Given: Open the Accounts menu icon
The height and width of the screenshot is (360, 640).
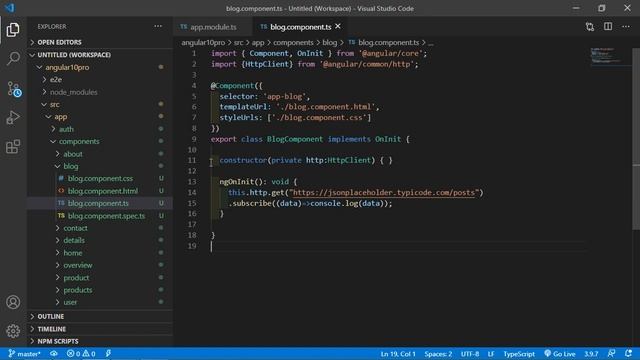Looking at the screenshot, I should point(13,302).
